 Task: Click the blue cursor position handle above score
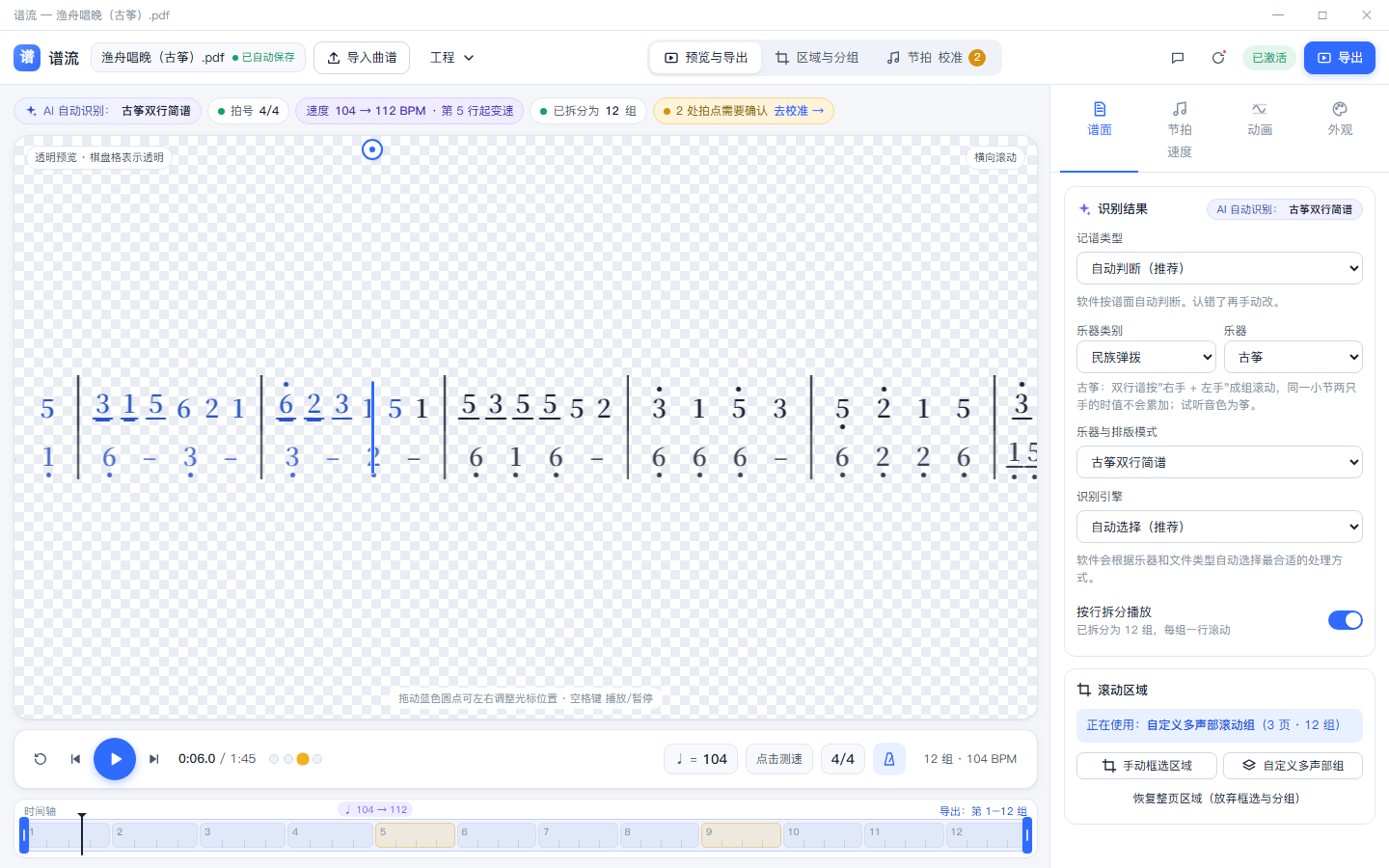click(372, 149)
